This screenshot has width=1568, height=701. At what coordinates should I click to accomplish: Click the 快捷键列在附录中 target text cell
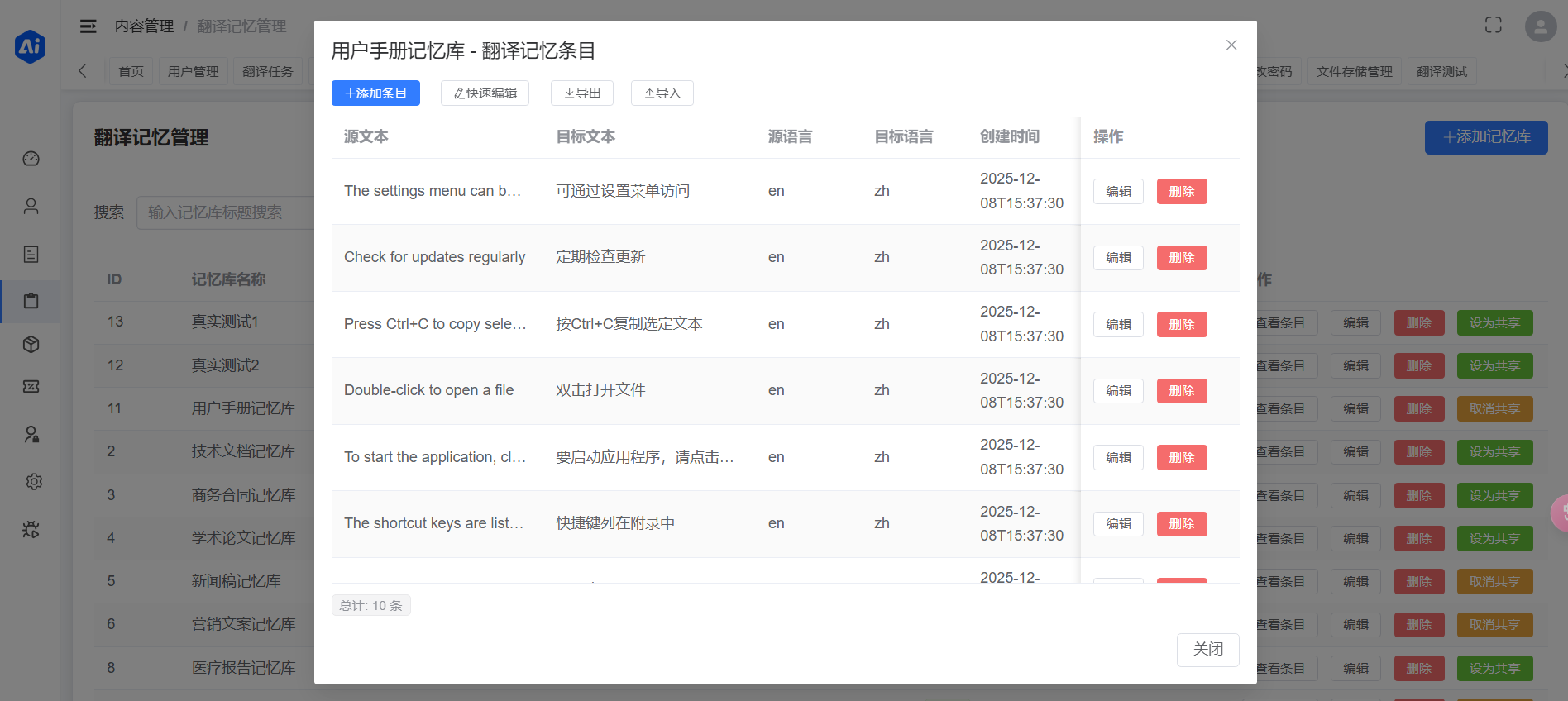click(x=615, y=523)
